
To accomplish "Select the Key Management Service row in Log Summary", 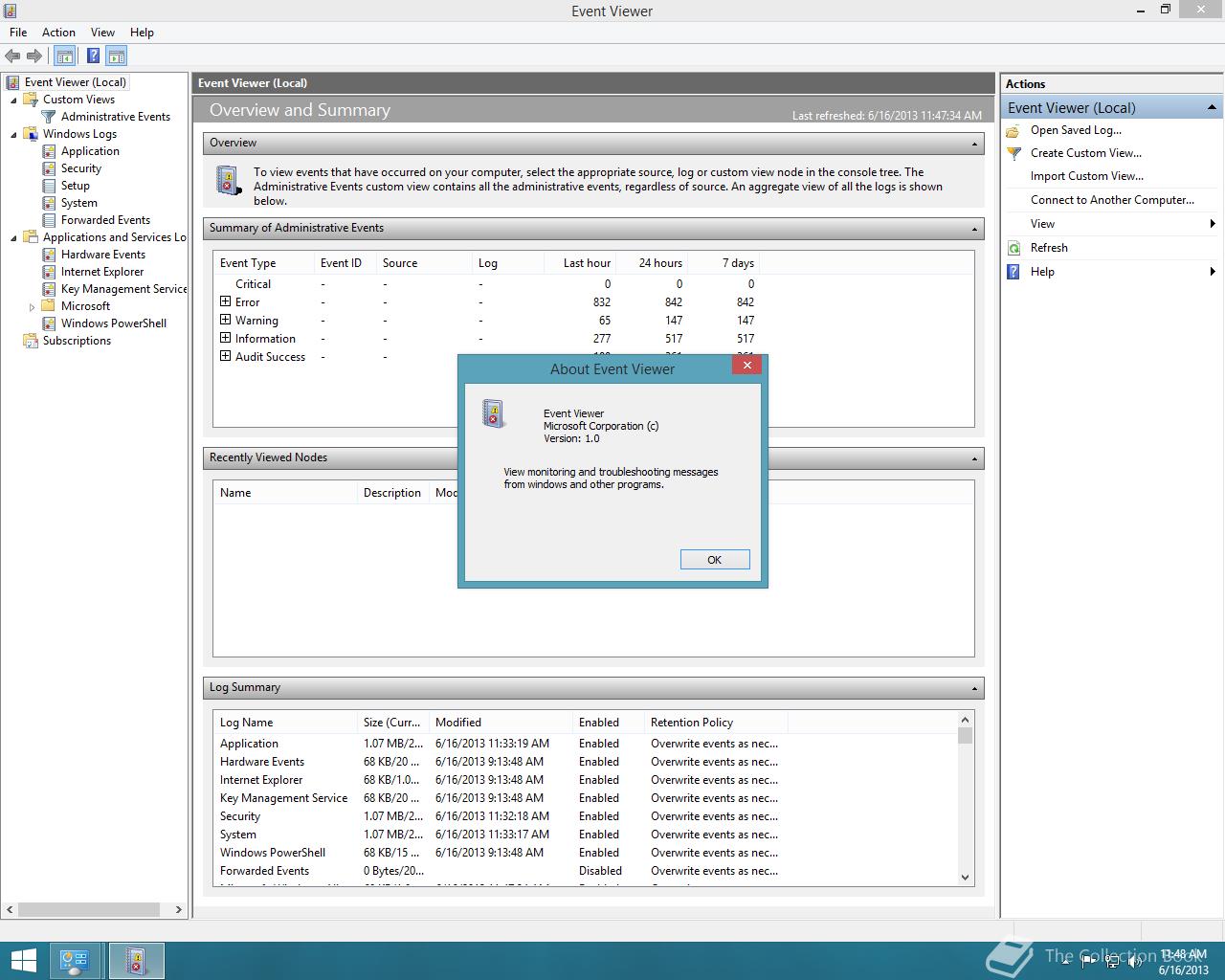I will click(x=584, y=798).
